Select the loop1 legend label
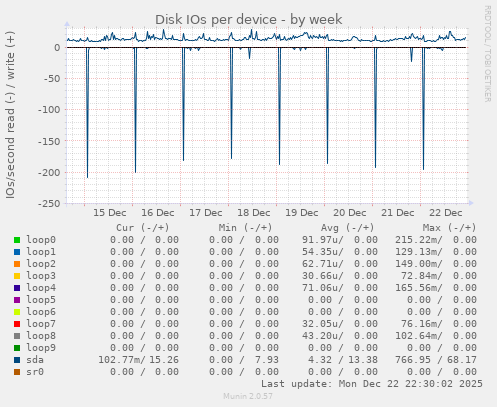This screenshot has width=497, height=407. pyautogui.click(x=41, y=252)
